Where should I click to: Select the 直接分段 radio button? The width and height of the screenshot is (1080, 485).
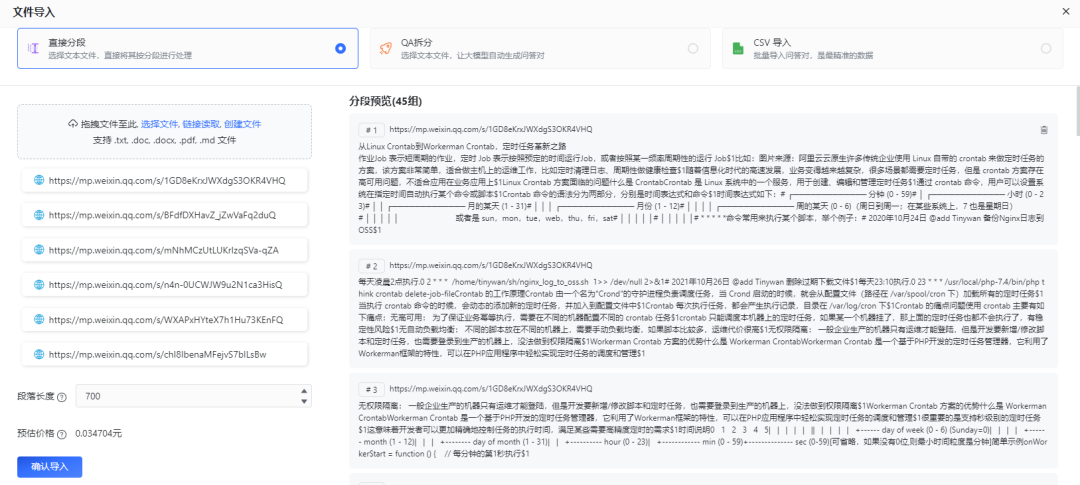(x=340, y=48)
